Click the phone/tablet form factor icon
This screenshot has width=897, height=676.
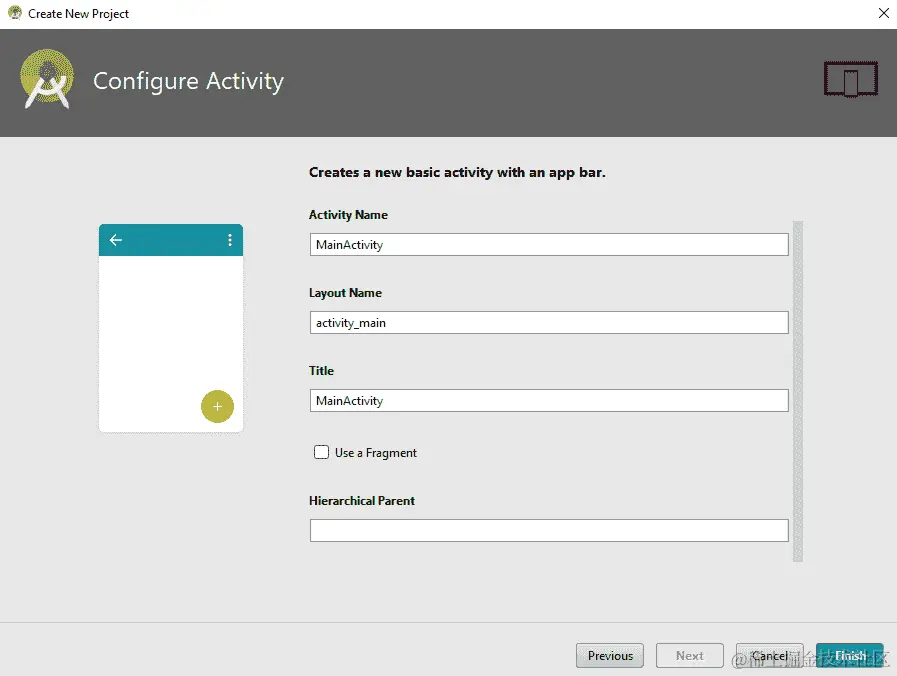click(x=851, y=79)
